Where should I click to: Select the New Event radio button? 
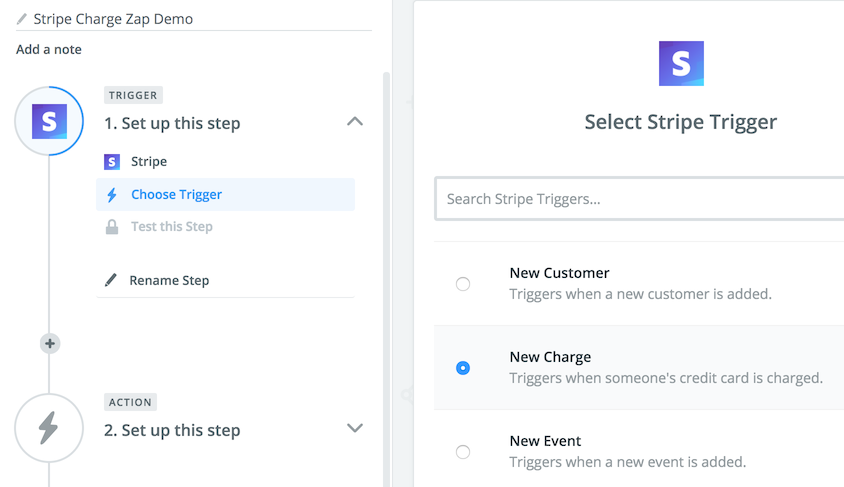[463, 452]
